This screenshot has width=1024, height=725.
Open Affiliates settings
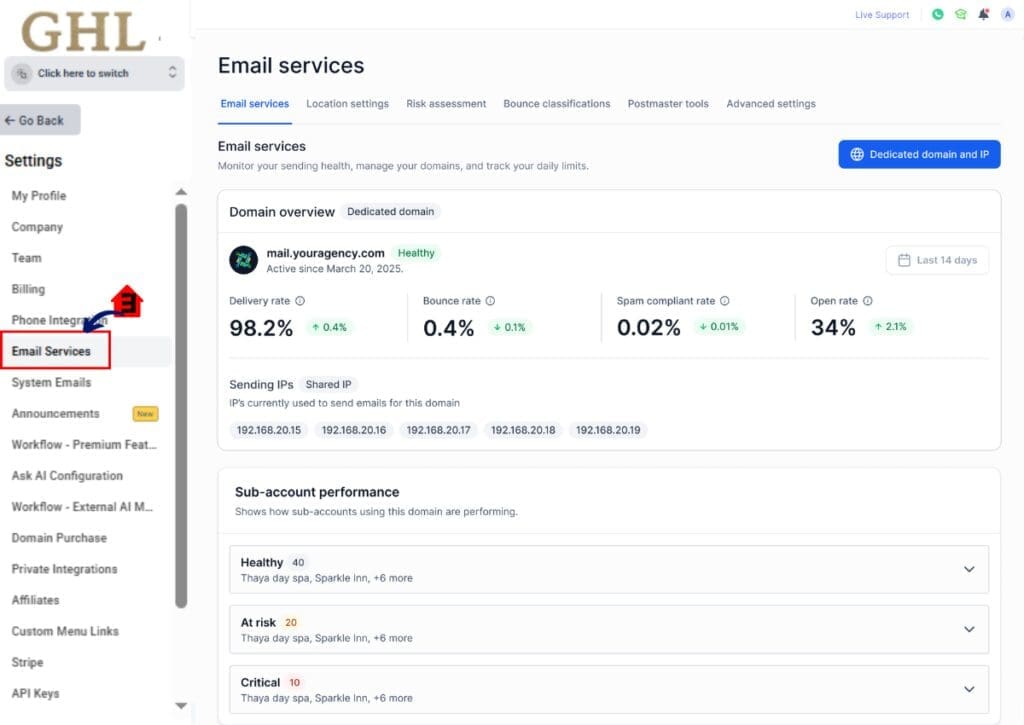pos(35,600)
